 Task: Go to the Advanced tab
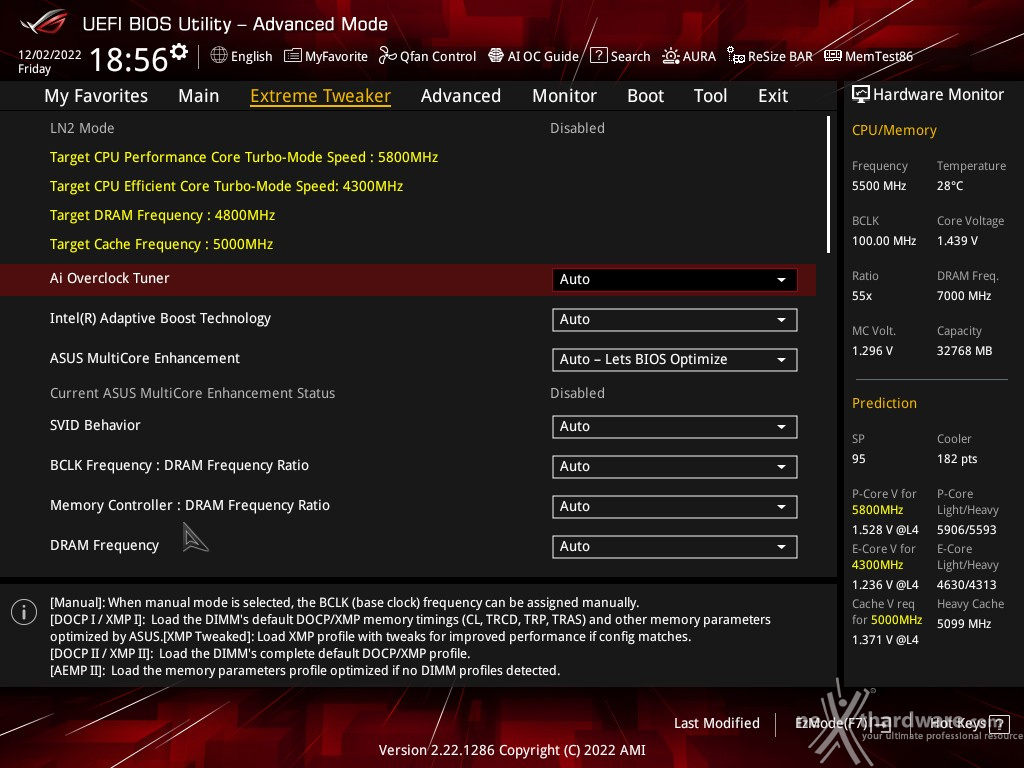[x=461, y=96]
